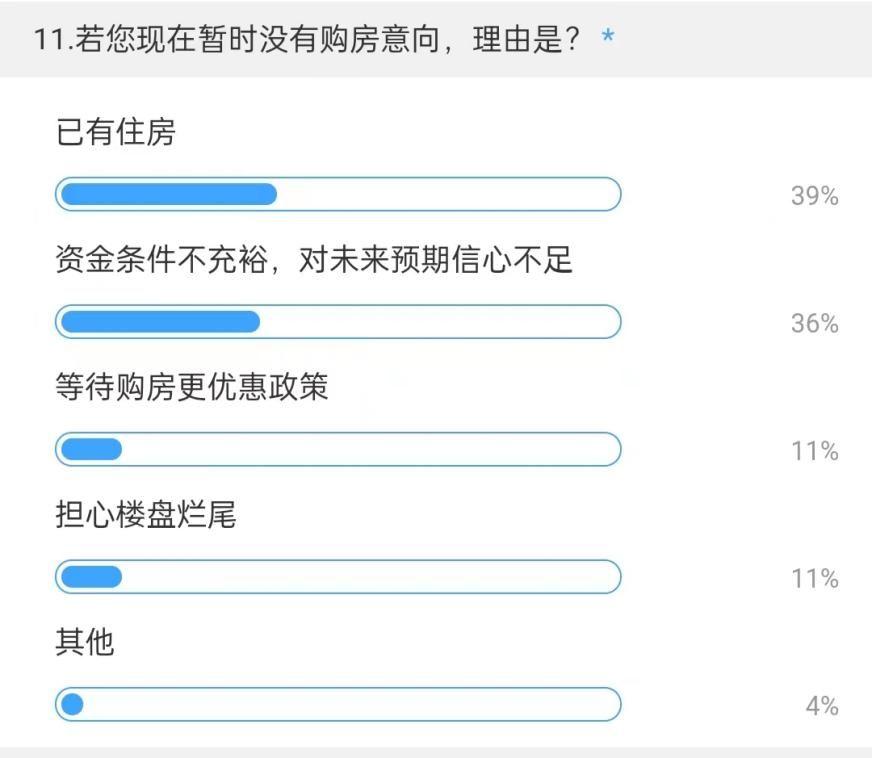Click the 36% percentage value
The image size is (872, 758).
coord(815,323)
